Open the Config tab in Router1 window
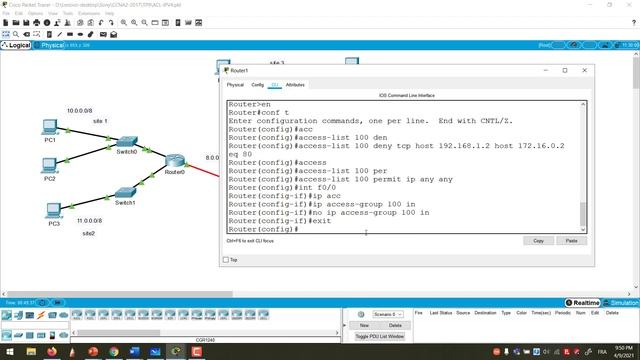The image size is (640, 360). pyautogui.click(x=258, y=85)
